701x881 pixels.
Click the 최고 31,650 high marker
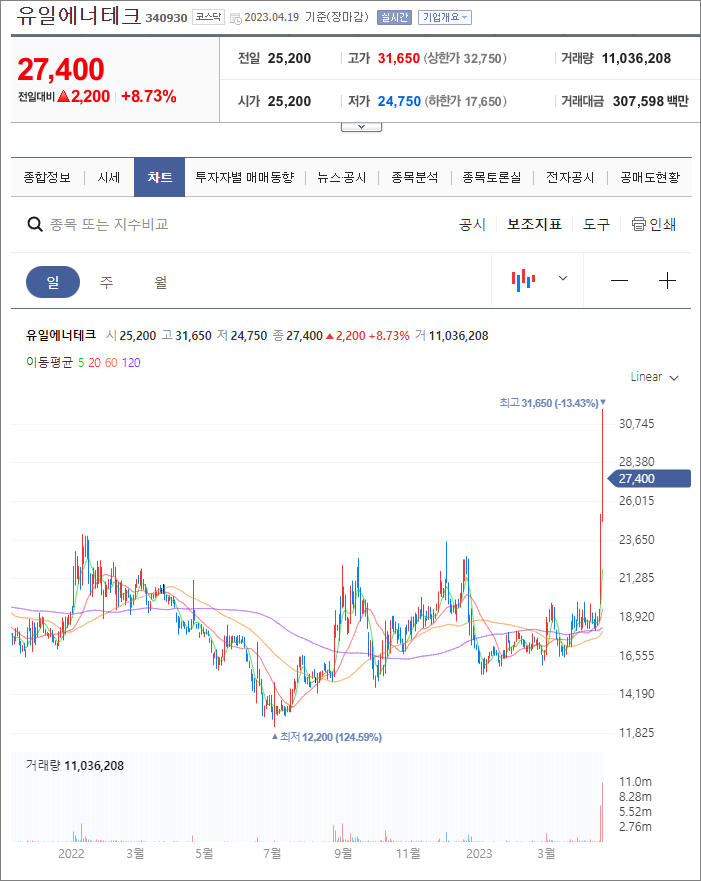[552, 403]
